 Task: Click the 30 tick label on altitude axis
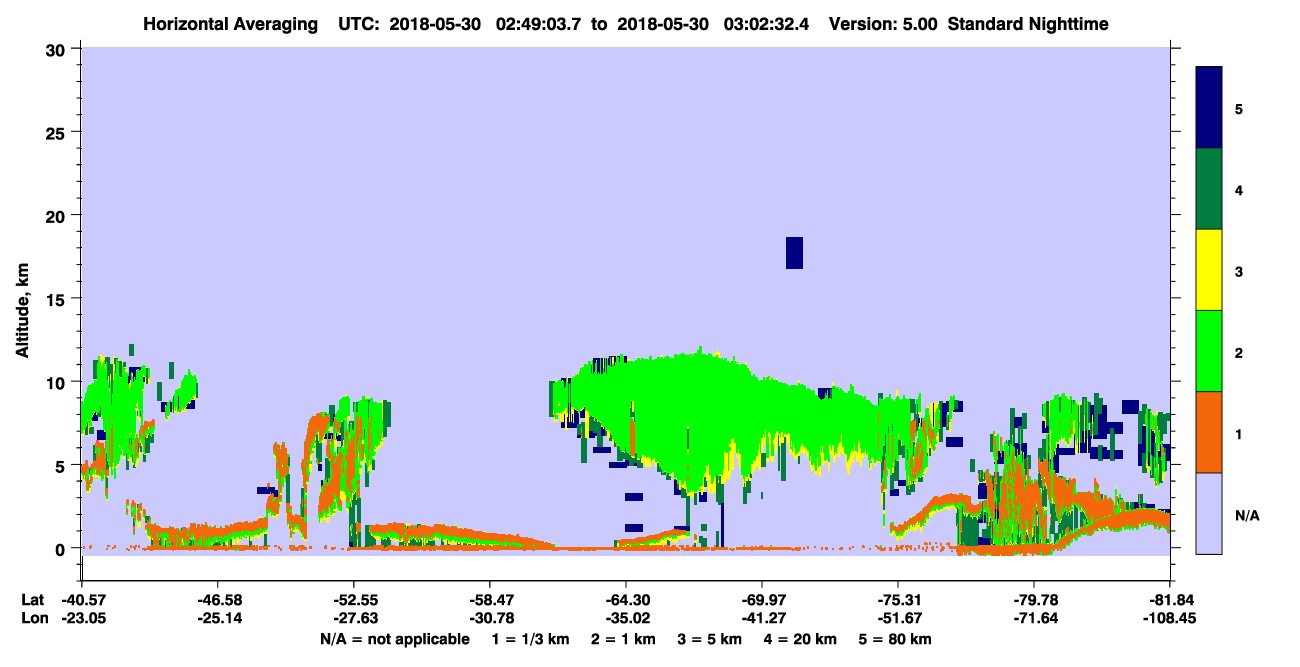(57, 48)
